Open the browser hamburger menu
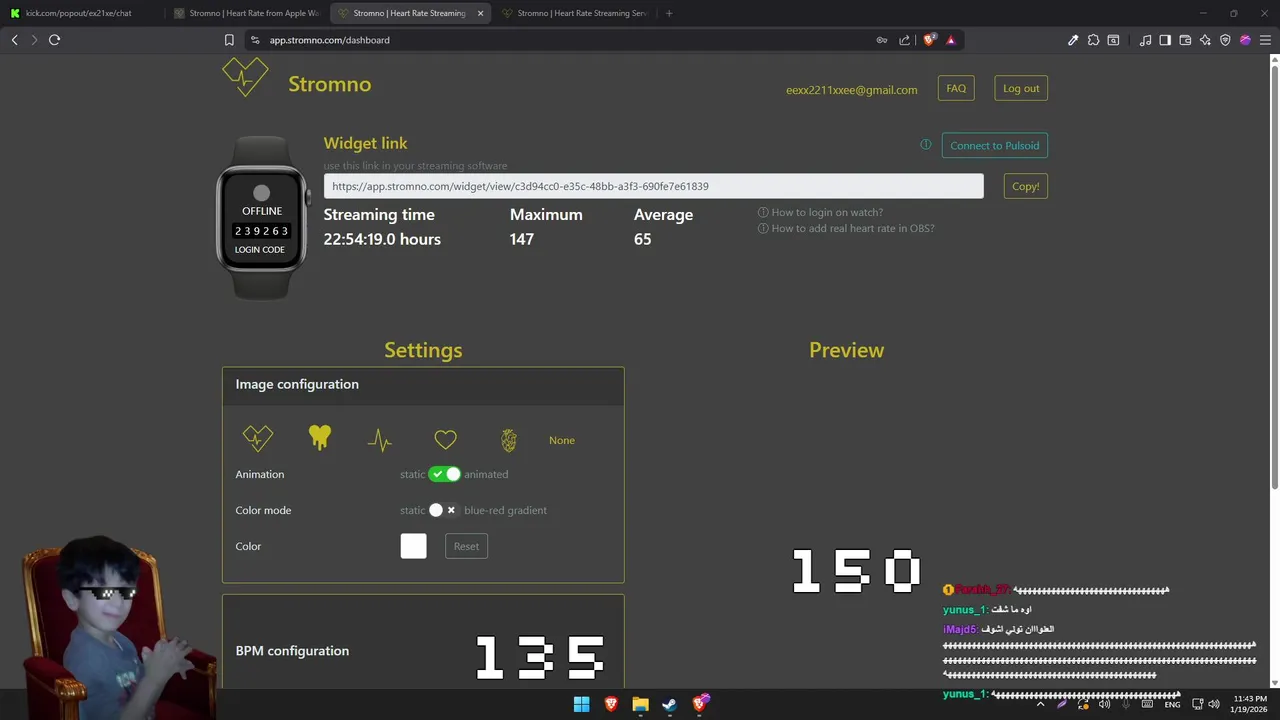Image resolution: width=1280 pixels, height=720 pixels. pos(1265,40)
